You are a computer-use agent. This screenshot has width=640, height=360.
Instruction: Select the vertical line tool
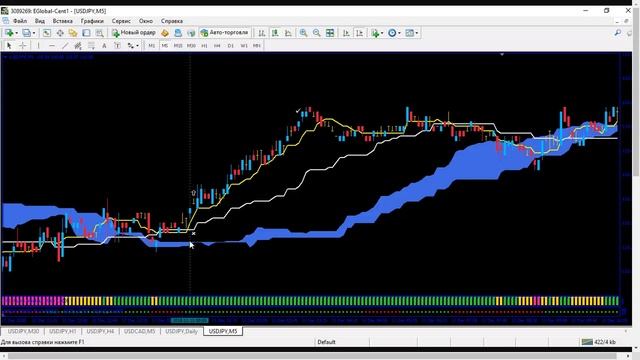coord(38,46)
